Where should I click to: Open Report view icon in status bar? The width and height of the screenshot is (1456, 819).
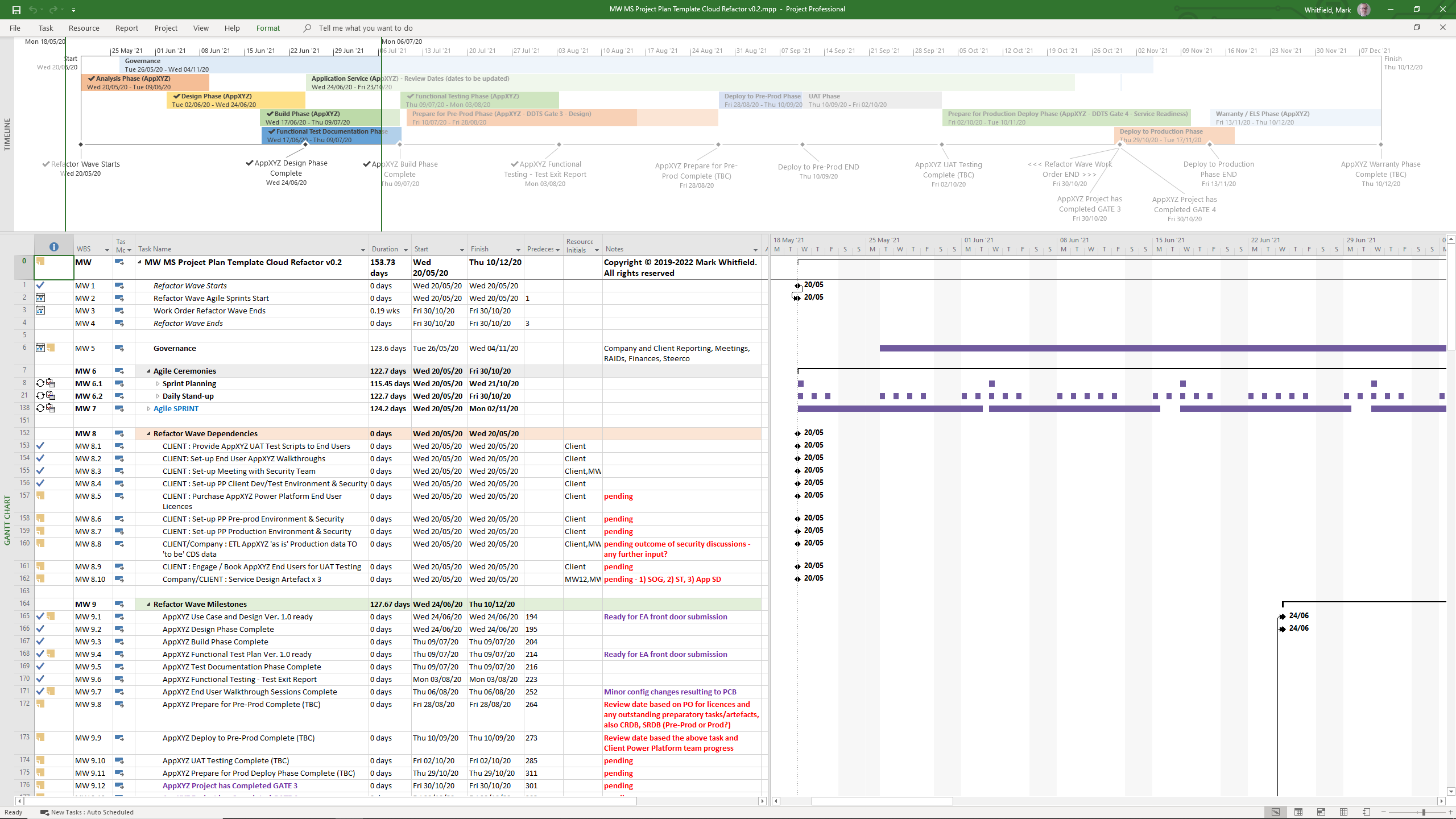pyautogui.click(x=1366, y=812)
